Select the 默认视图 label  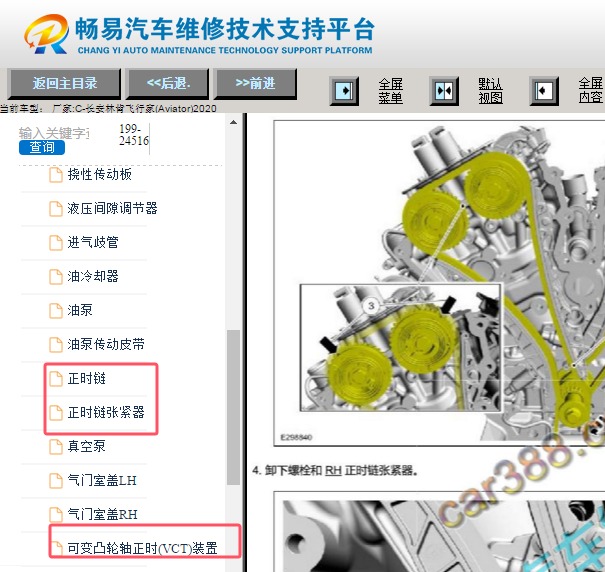coord(490,91)
